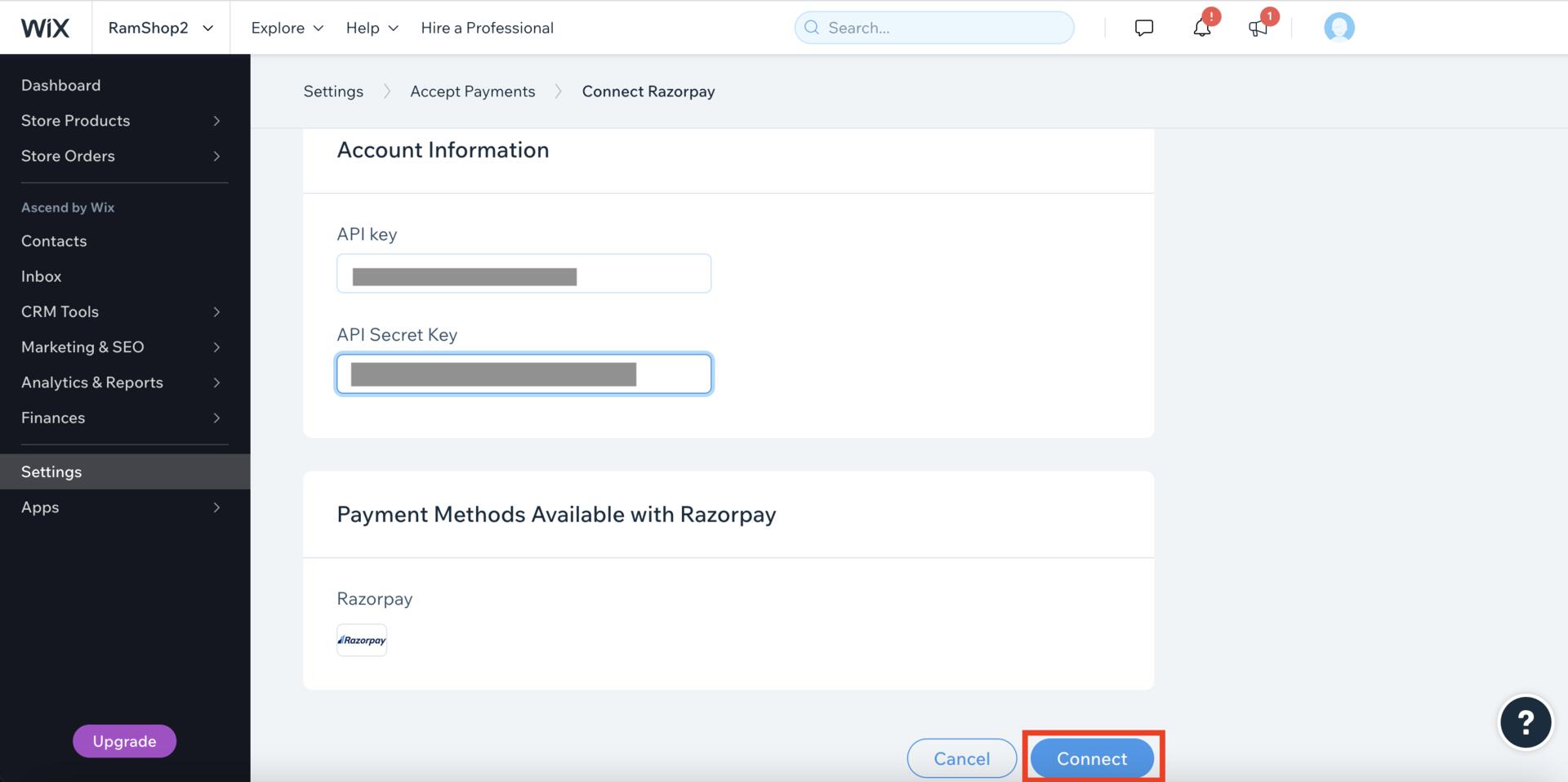Click Payment Methods Available with Razorpay heading

(556, 515)
